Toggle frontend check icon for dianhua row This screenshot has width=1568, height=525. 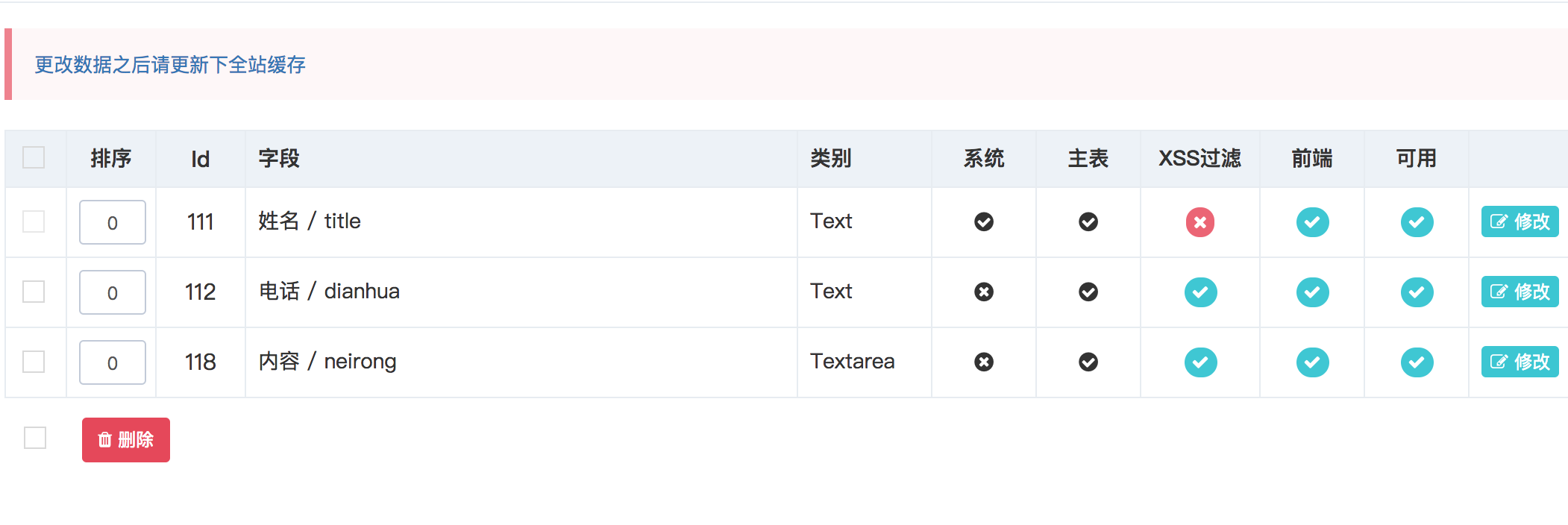pos(1312,292)
